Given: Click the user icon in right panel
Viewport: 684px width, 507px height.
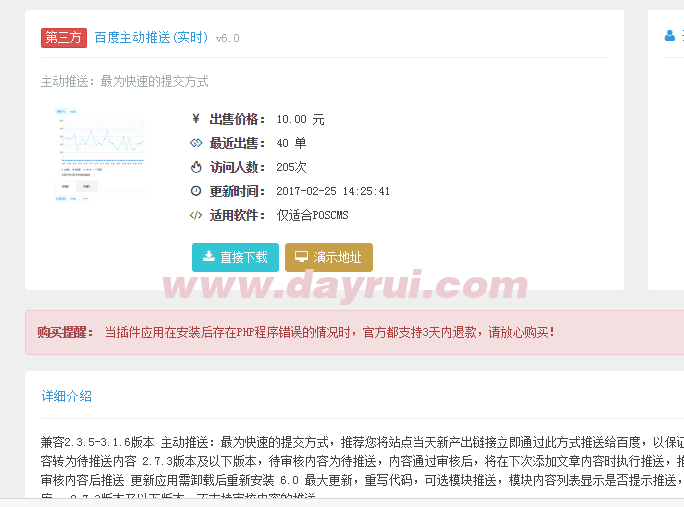Looking at the screenshot, I should click(670, 36).
